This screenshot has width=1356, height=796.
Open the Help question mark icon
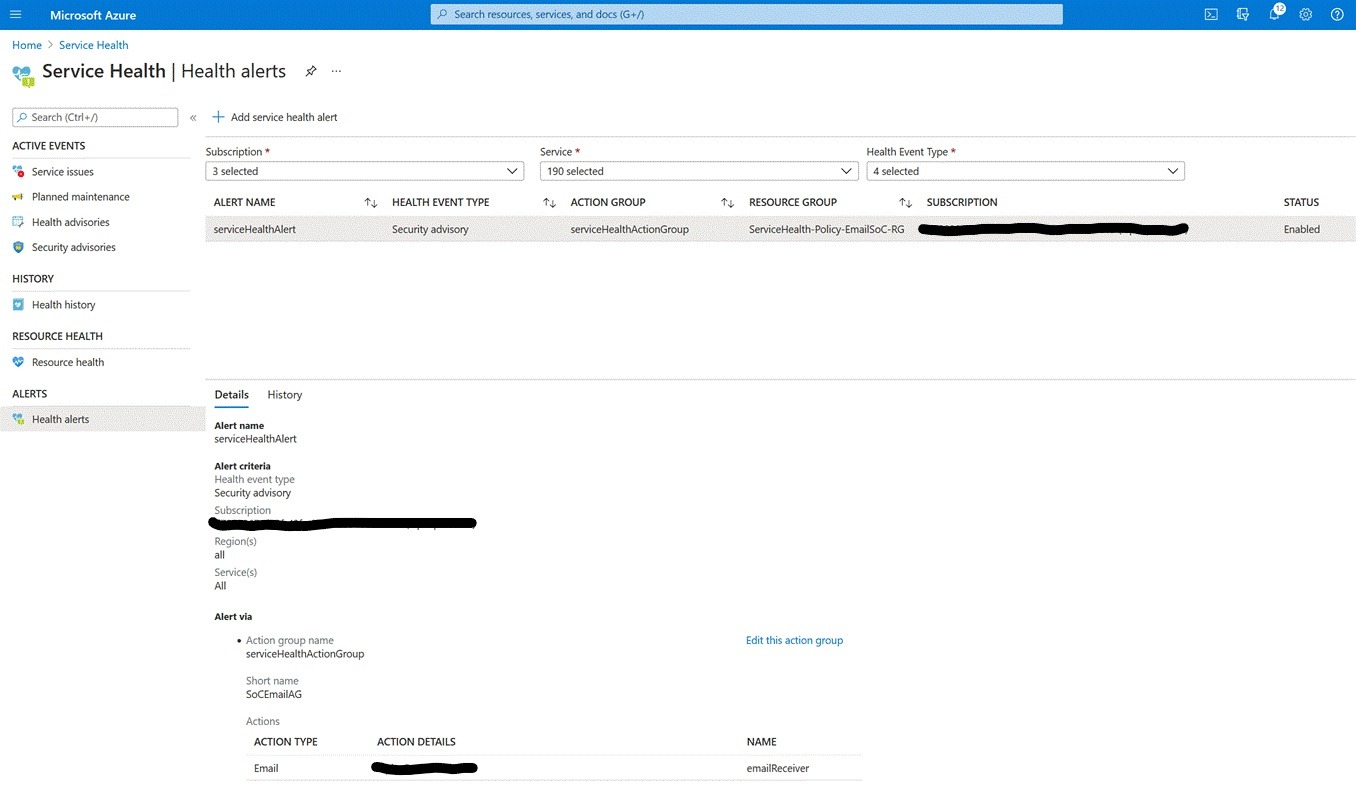click(x=1337, y=15)
